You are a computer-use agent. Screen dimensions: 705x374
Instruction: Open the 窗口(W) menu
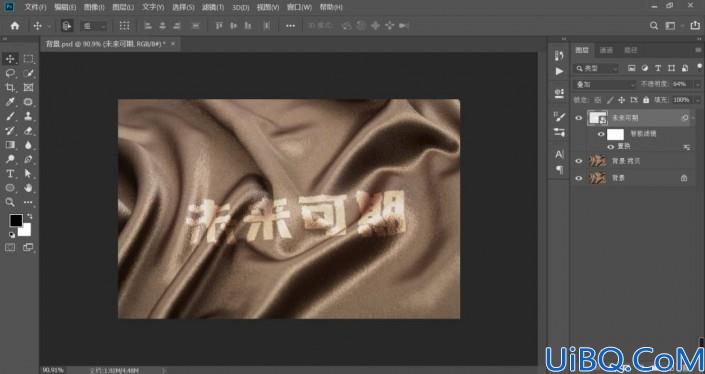click(299, 8)
